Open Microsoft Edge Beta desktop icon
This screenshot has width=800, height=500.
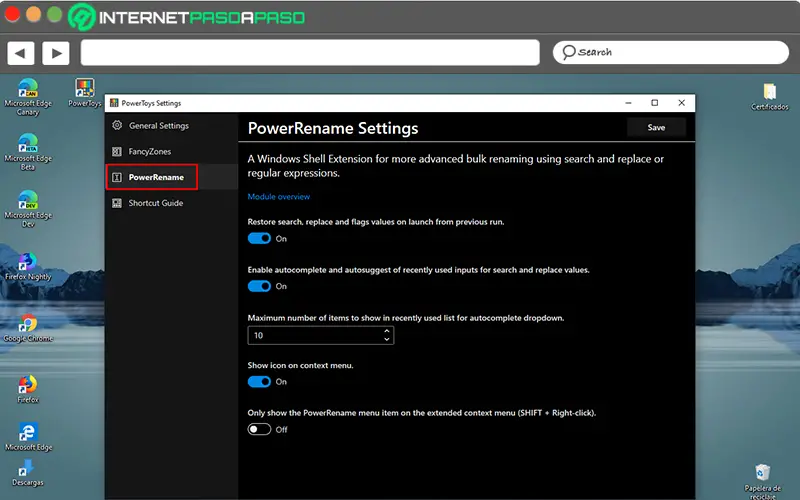(27, 144)
